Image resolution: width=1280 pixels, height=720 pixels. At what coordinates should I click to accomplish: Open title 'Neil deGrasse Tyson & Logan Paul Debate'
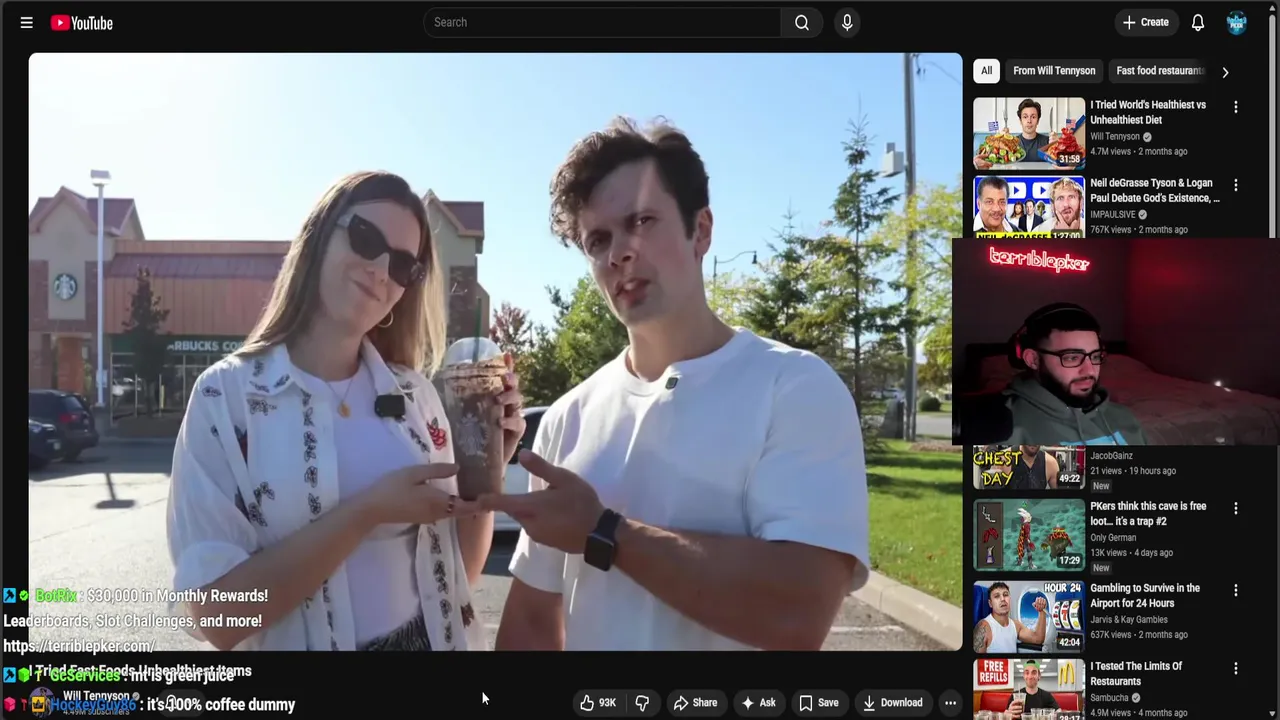[x=1155, y=190]
